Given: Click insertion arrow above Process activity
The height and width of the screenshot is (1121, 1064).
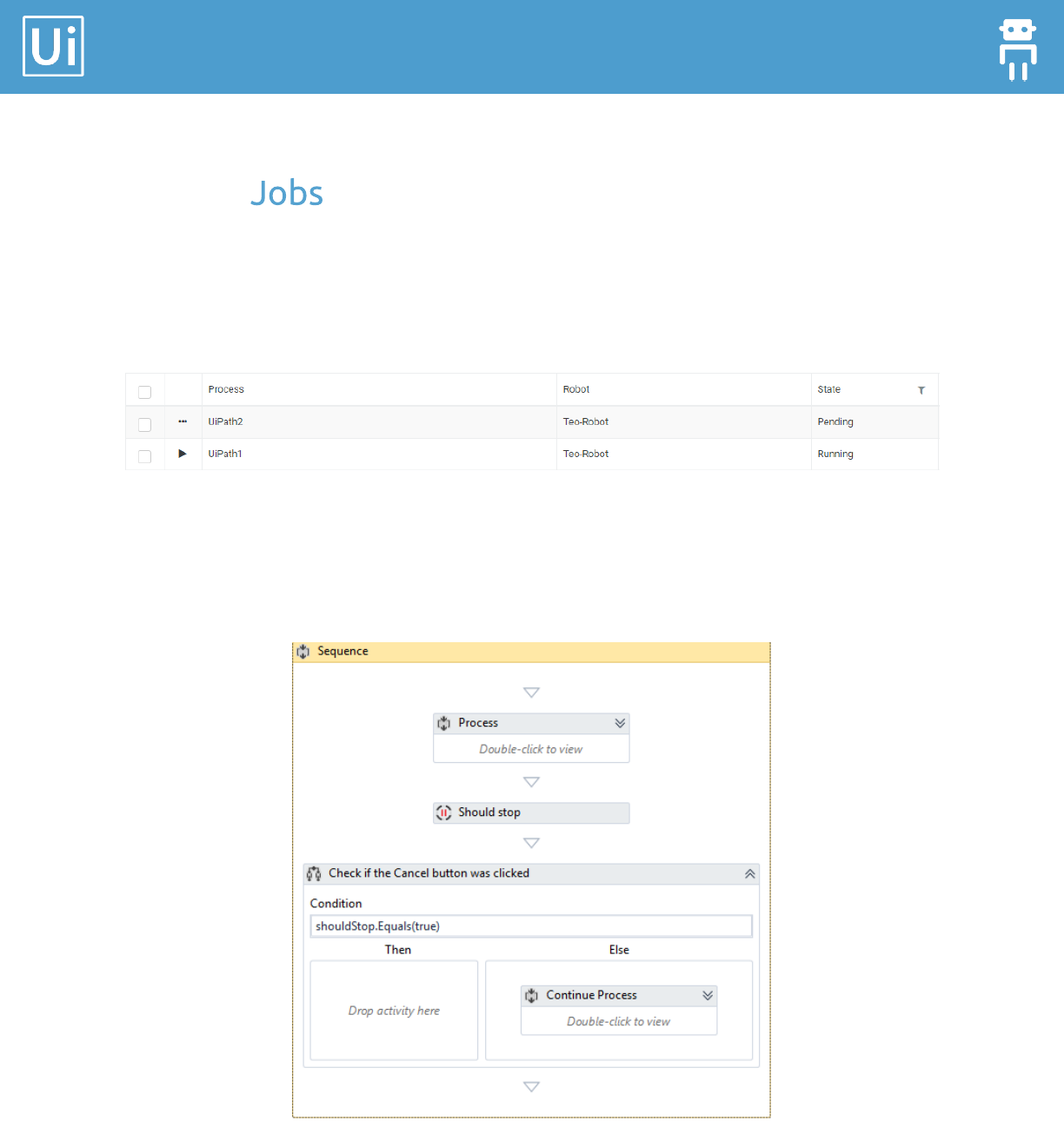Looking at the screenshot, I should [x=531, y=693].
